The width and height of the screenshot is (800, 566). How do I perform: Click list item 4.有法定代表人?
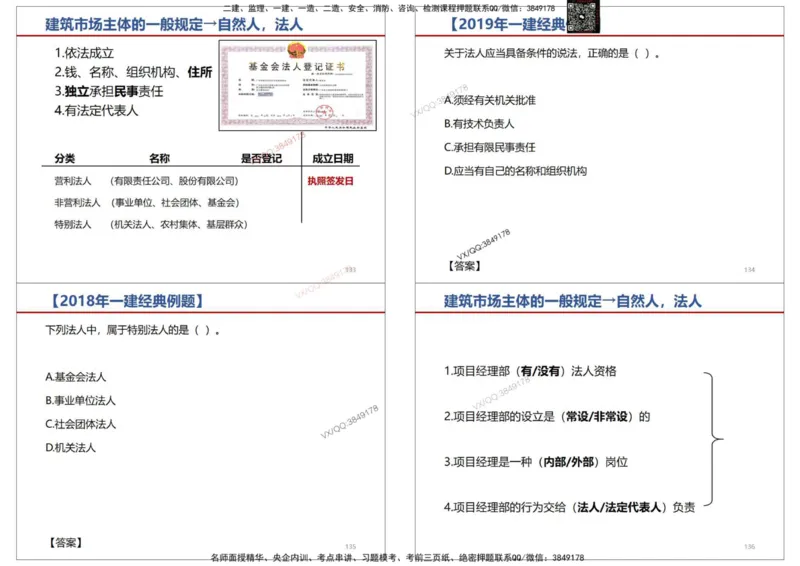click(96, 110)
